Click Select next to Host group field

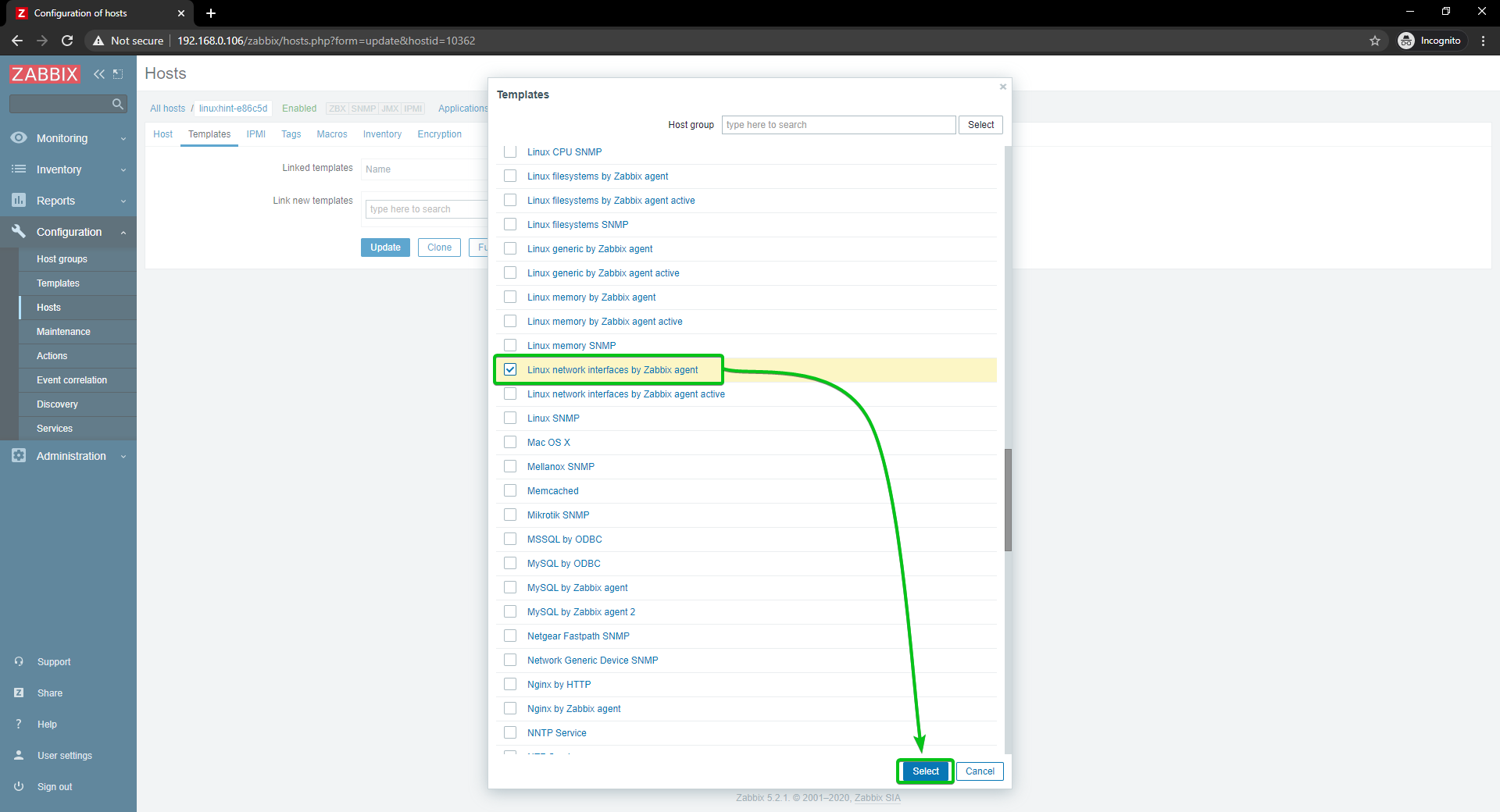tap(980, 125)
